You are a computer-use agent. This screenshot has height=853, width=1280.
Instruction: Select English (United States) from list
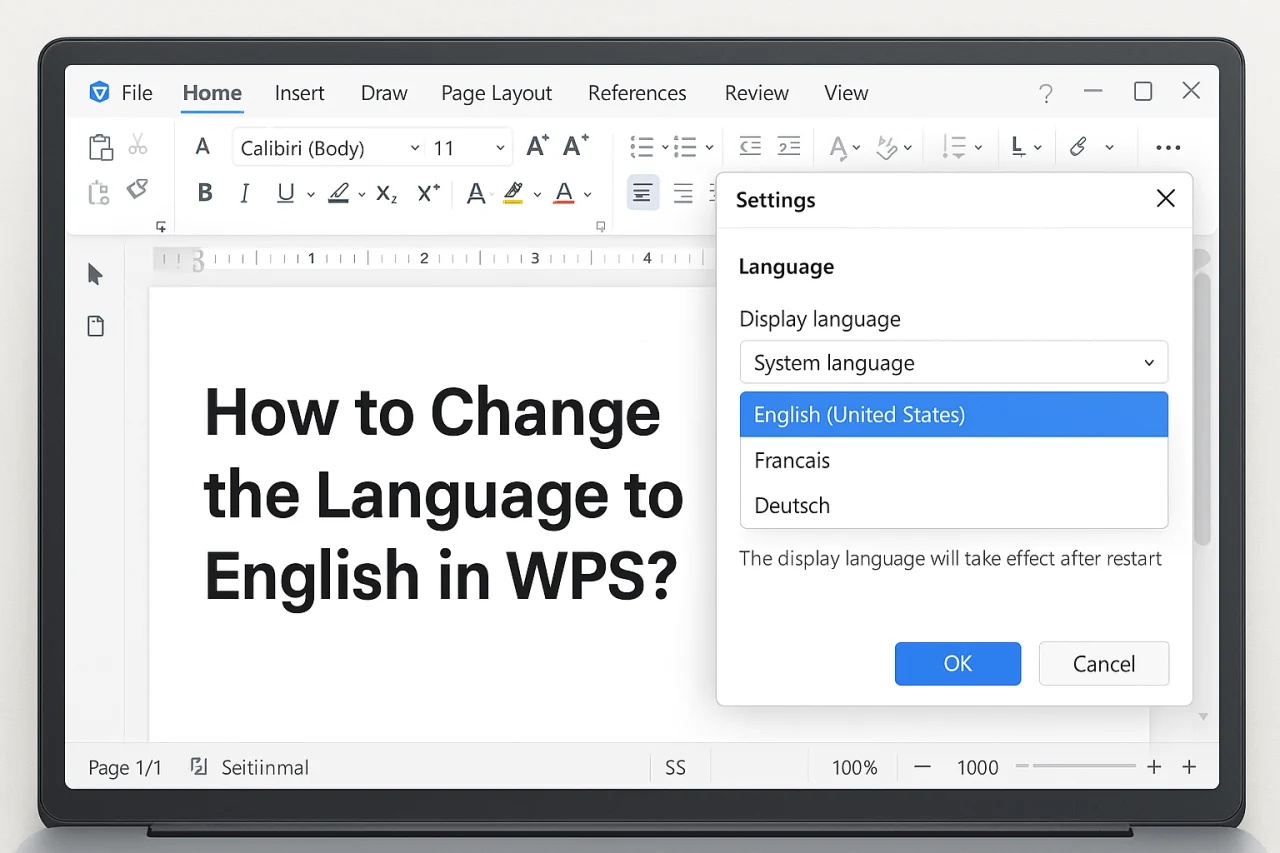[953, 415]
